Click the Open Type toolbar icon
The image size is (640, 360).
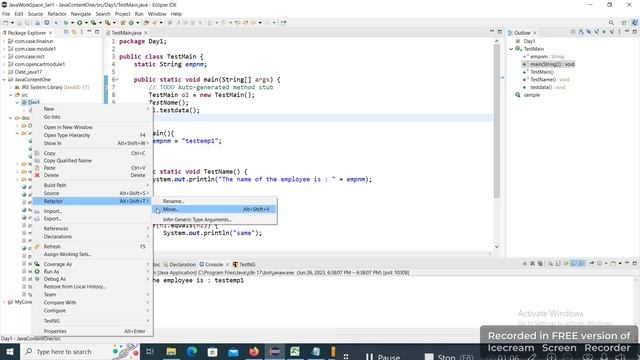click(x=146, y=23)
